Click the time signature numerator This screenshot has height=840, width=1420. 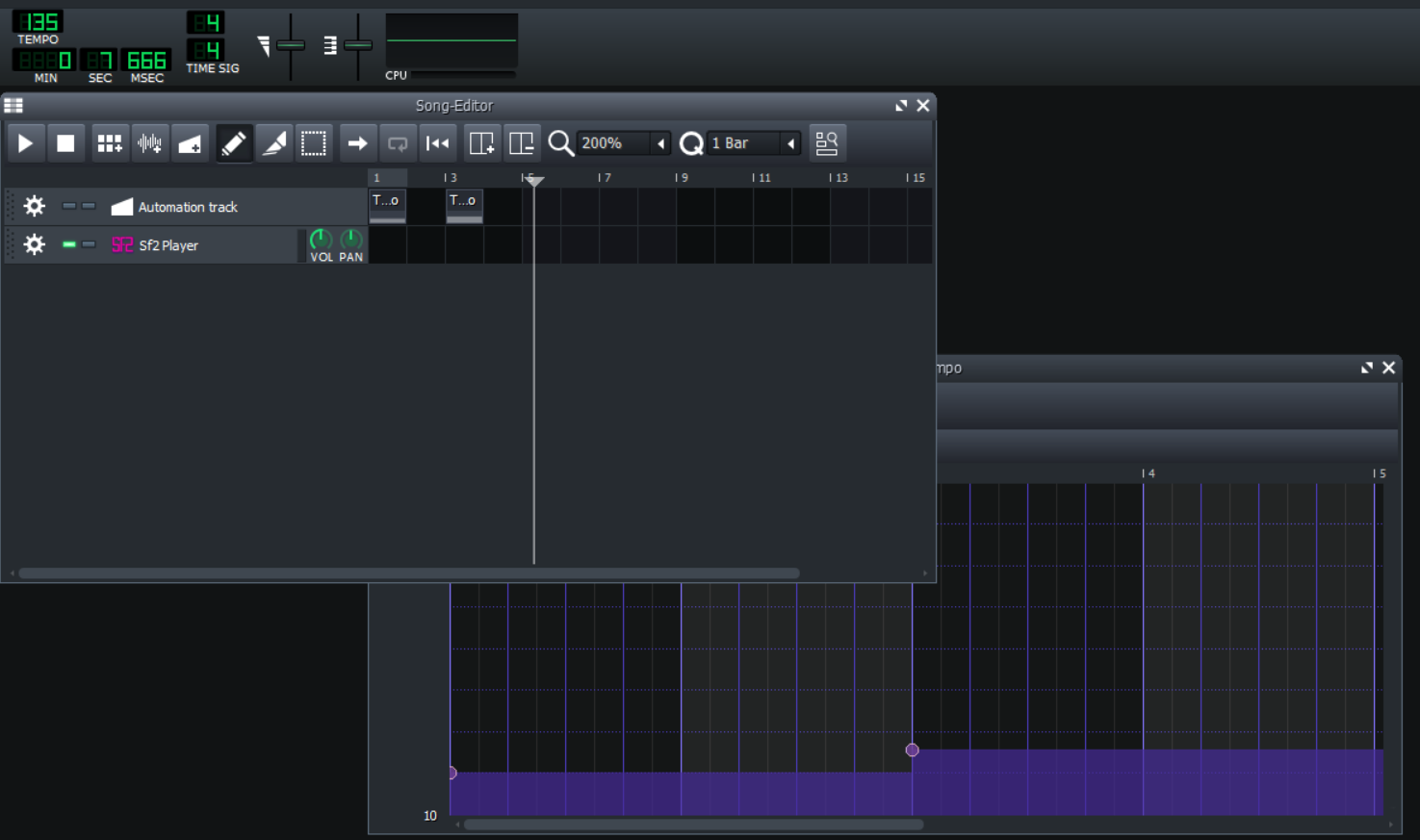tap(205, 22)
